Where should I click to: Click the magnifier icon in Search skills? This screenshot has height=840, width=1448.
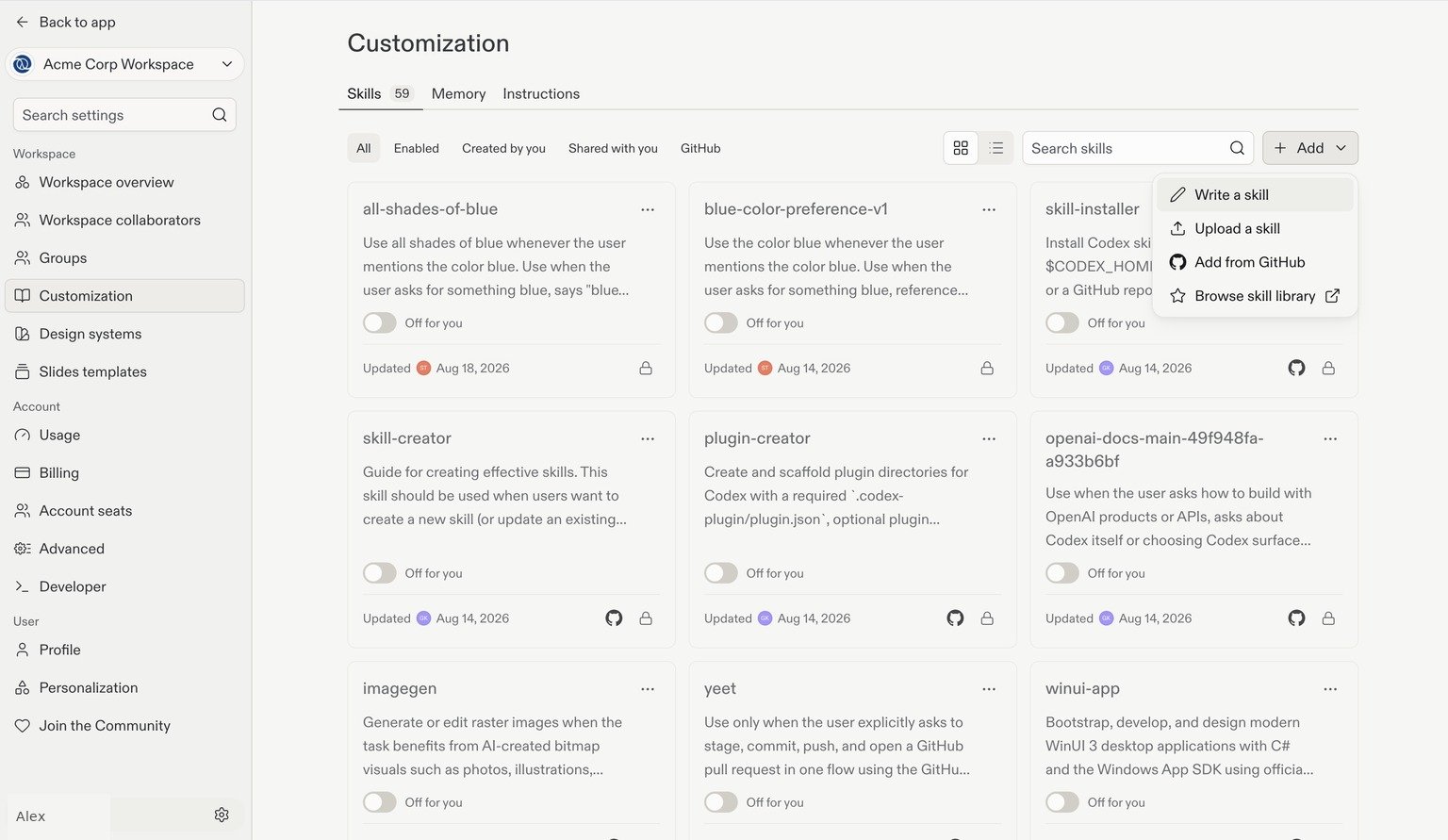[x=1237, y=148]
